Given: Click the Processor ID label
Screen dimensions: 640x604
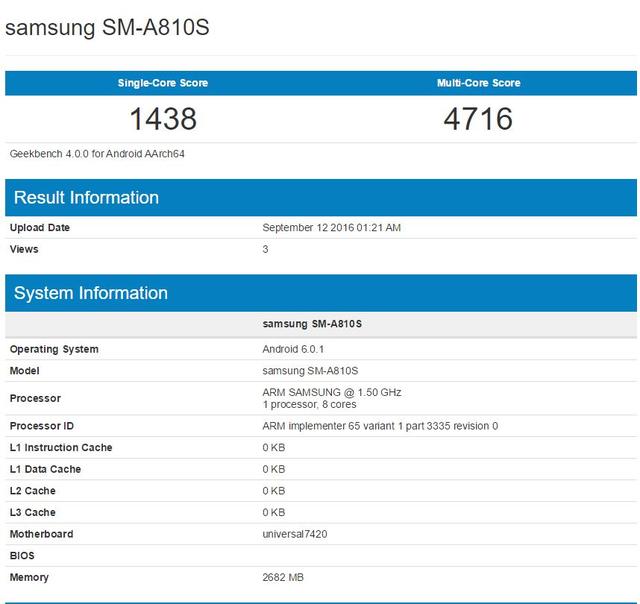Looking at the screenshot, I should click(42, 426).
